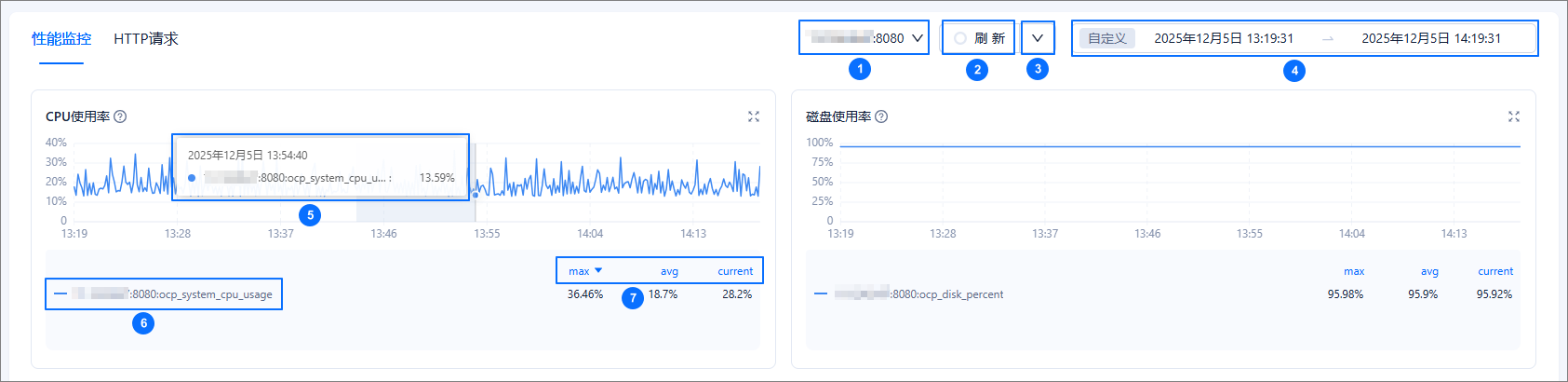Click the tooltip value 13.59%

click(x=436, y=178)
